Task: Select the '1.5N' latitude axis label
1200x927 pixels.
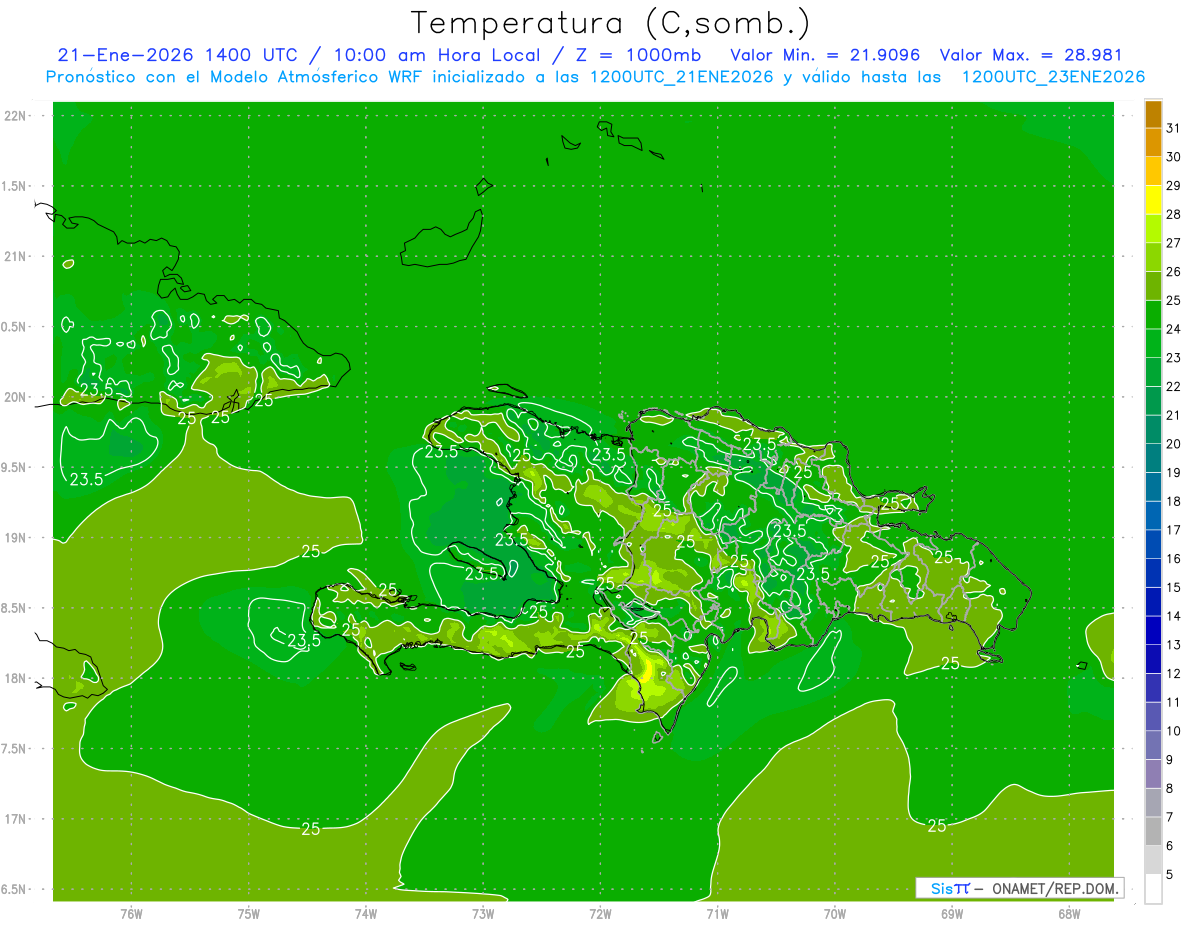Action: 14,186
